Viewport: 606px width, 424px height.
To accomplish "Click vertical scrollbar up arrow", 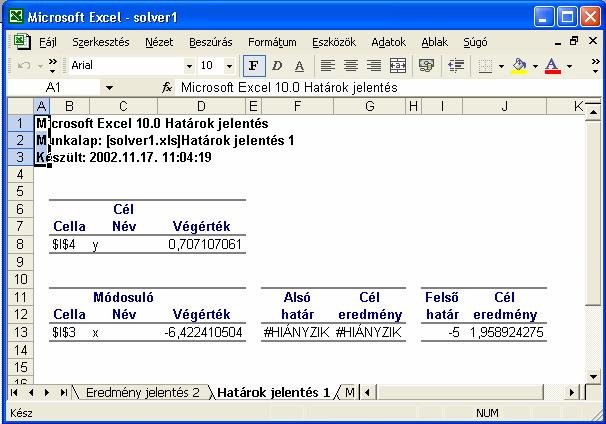I will pos(593,112).
